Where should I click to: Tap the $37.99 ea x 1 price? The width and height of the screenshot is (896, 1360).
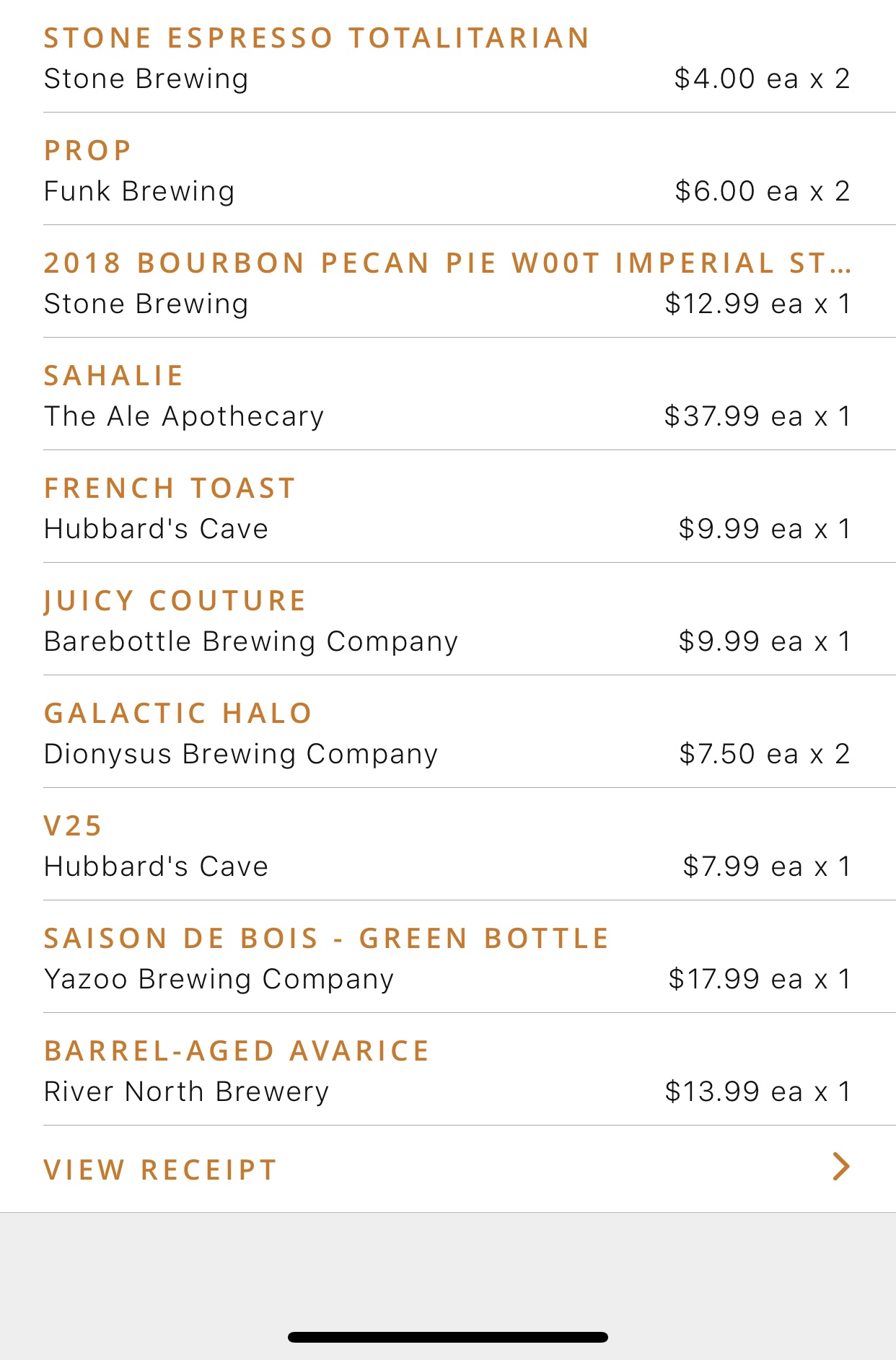(x=757, y=416)
